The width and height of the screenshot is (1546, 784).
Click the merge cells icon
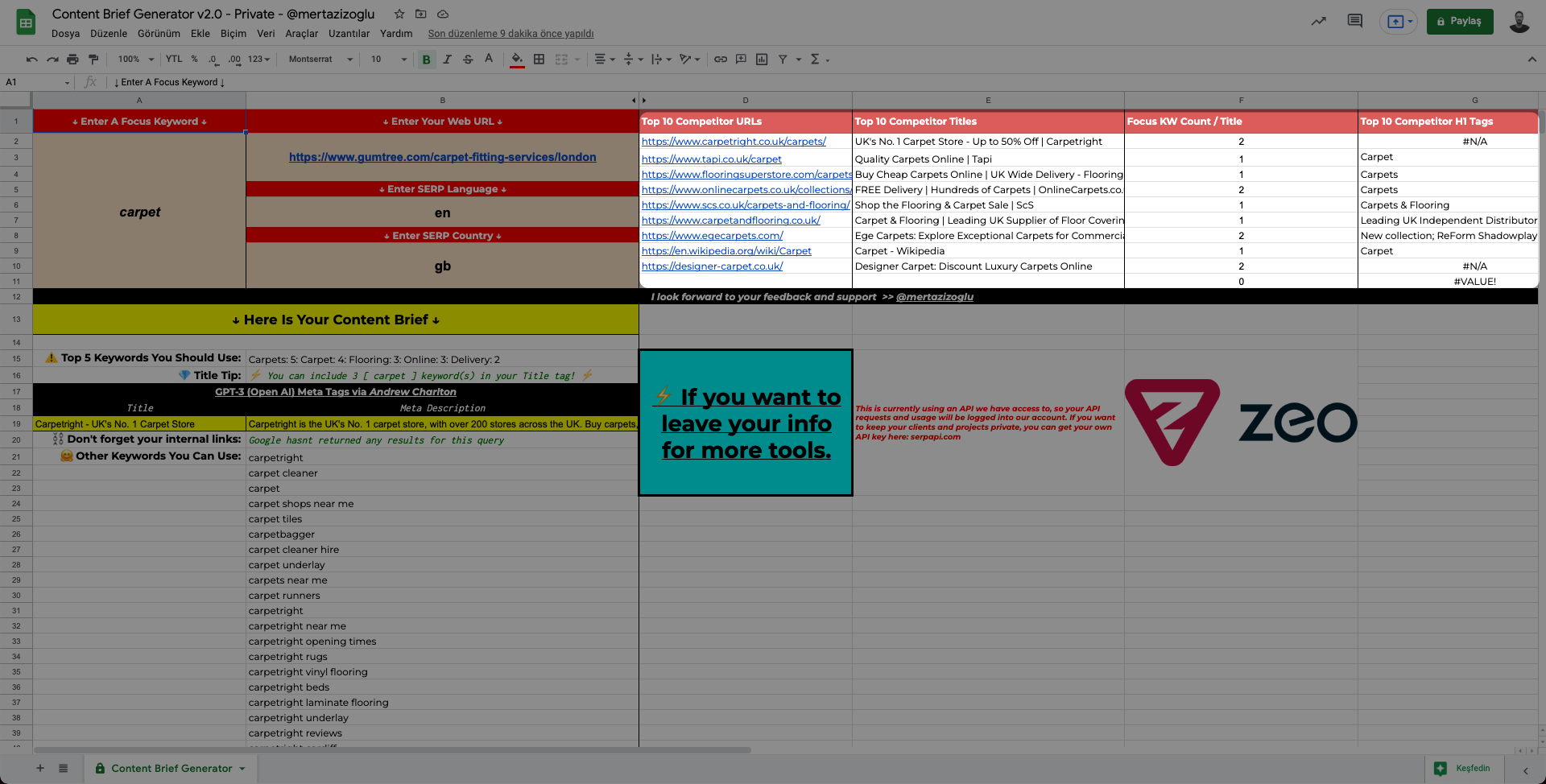click(x=561, y=60)
